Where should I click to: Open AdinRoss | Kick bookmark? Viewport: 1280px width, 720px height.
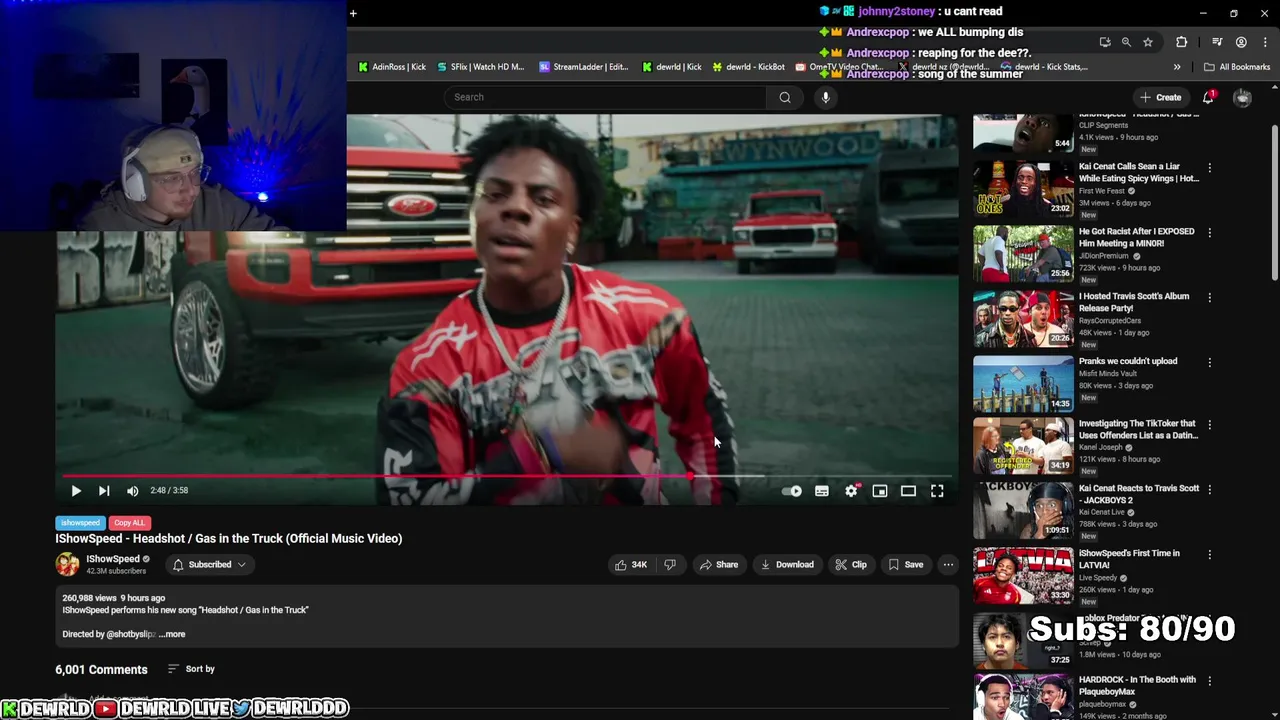click(x=392, y=67)
